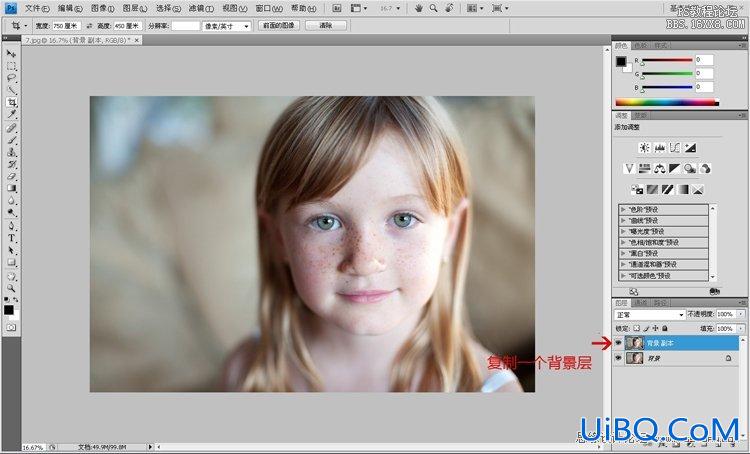Open the 文件(F) menu
This screenshot has width=750, height=454.
37,9
